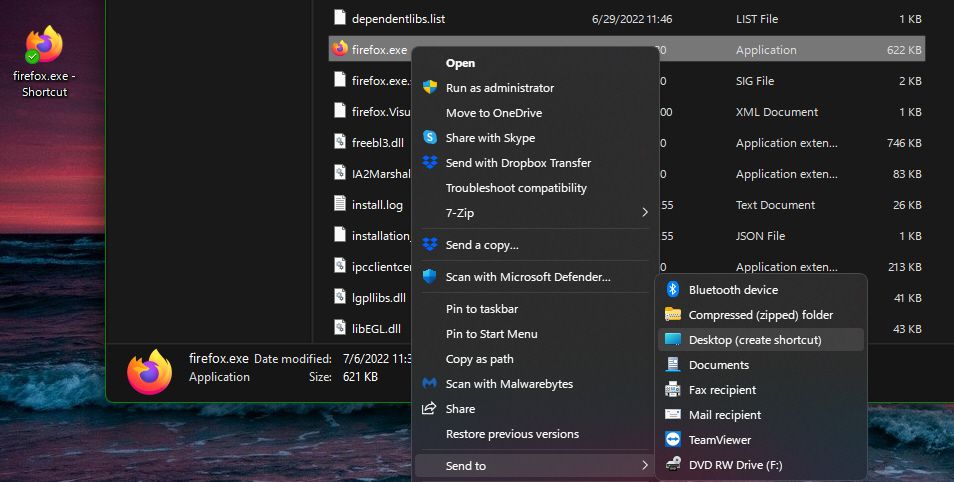This screenshot has width=954, height=482.
Task: Click the 622 KB size cell
Action: click(904, 50)
